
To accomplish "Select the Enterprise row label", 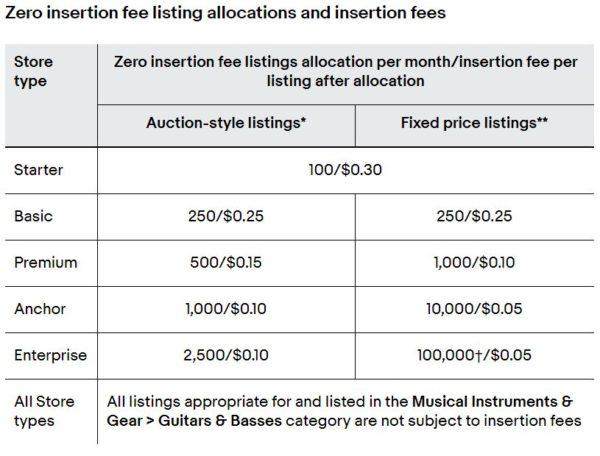I will (51, 355).
